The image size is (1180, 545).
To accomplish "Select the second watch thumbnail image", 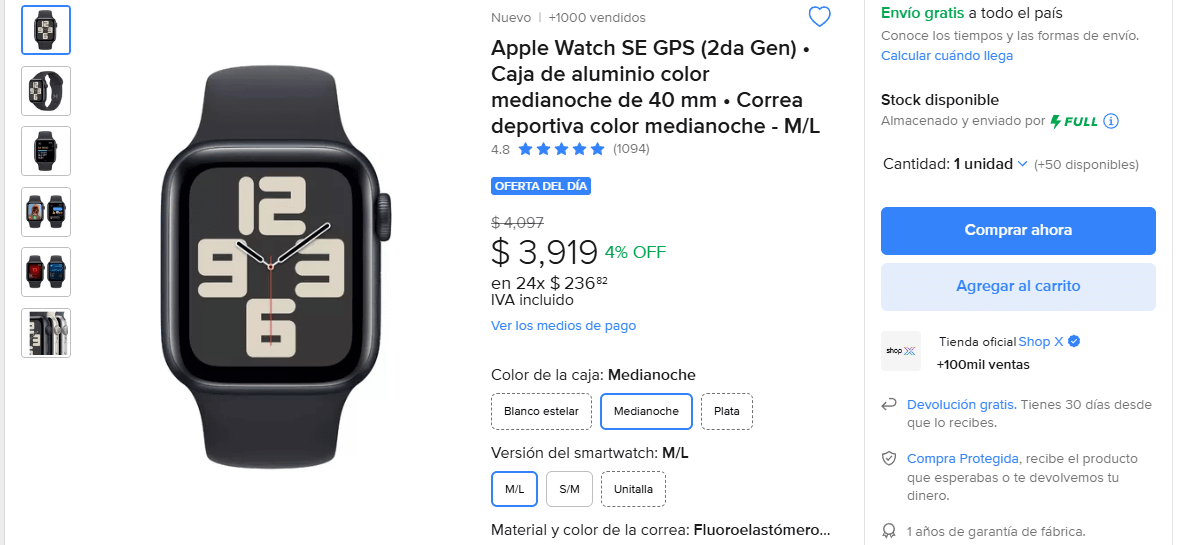I will [x=46, y=90].
